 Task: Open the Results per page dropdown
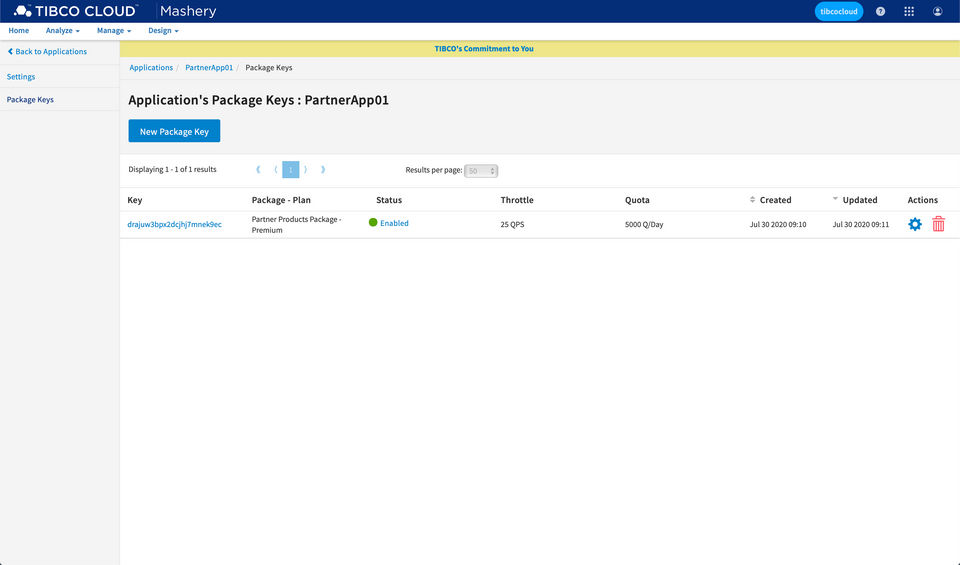coord(481,171)
